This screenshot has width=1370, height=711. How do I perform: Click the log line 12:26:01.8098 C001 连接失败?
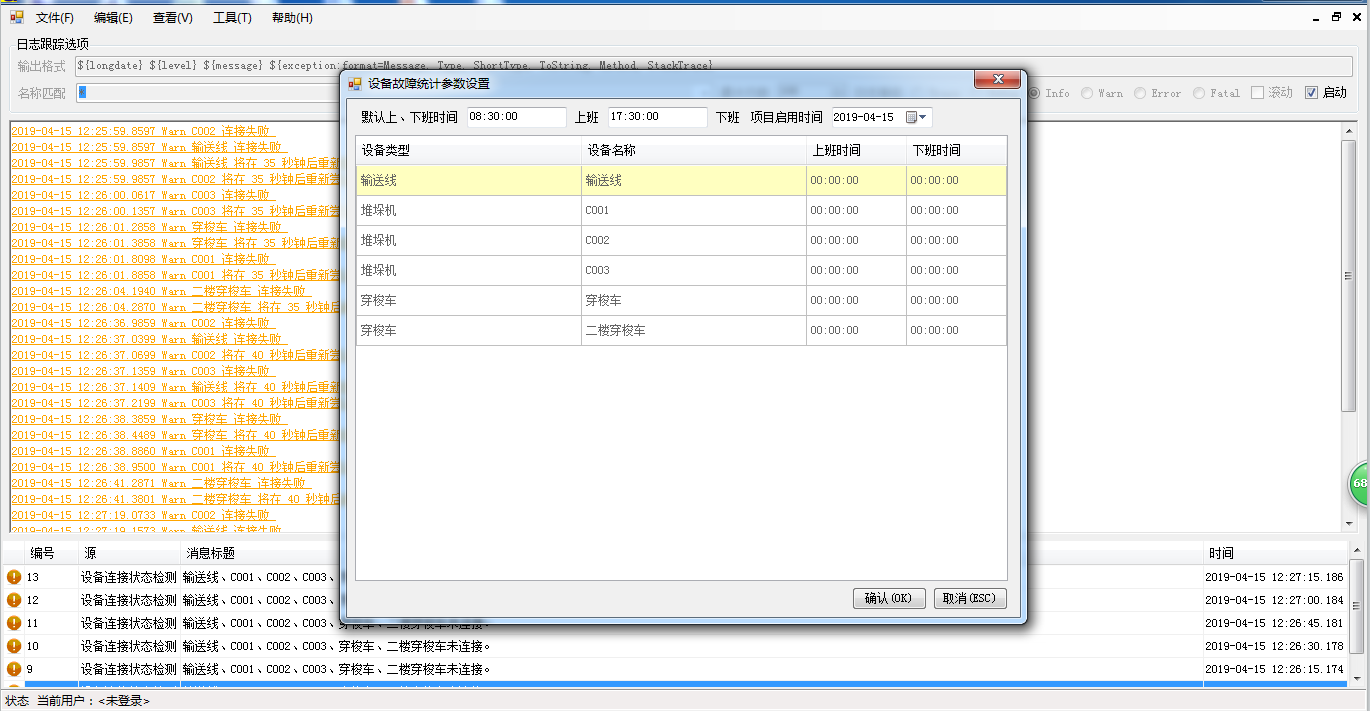(143, 259)
